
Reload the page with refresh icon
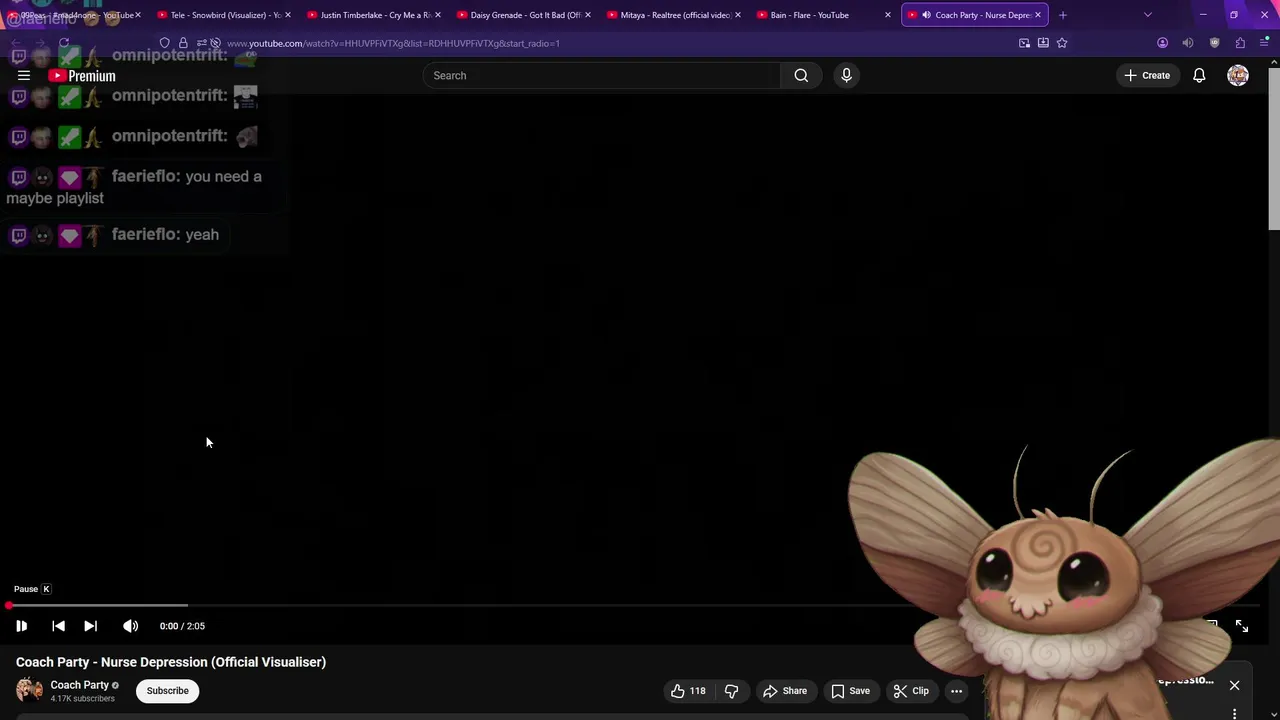tap(64, 43)
